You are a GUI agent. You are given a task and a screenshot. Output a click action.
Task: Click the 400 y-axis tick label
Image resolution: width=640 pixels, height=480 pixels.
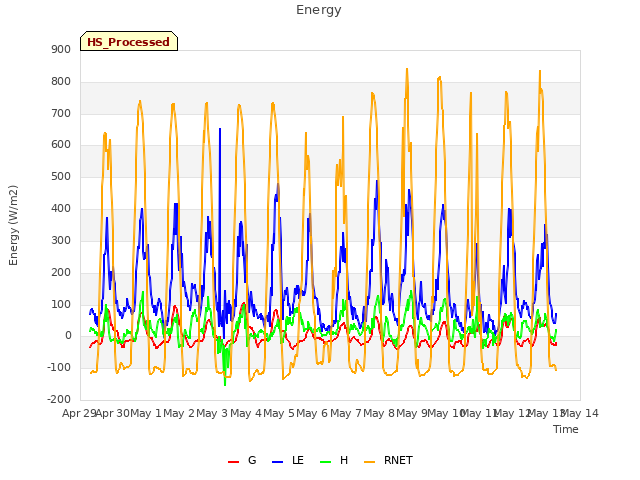click(61, 209)
